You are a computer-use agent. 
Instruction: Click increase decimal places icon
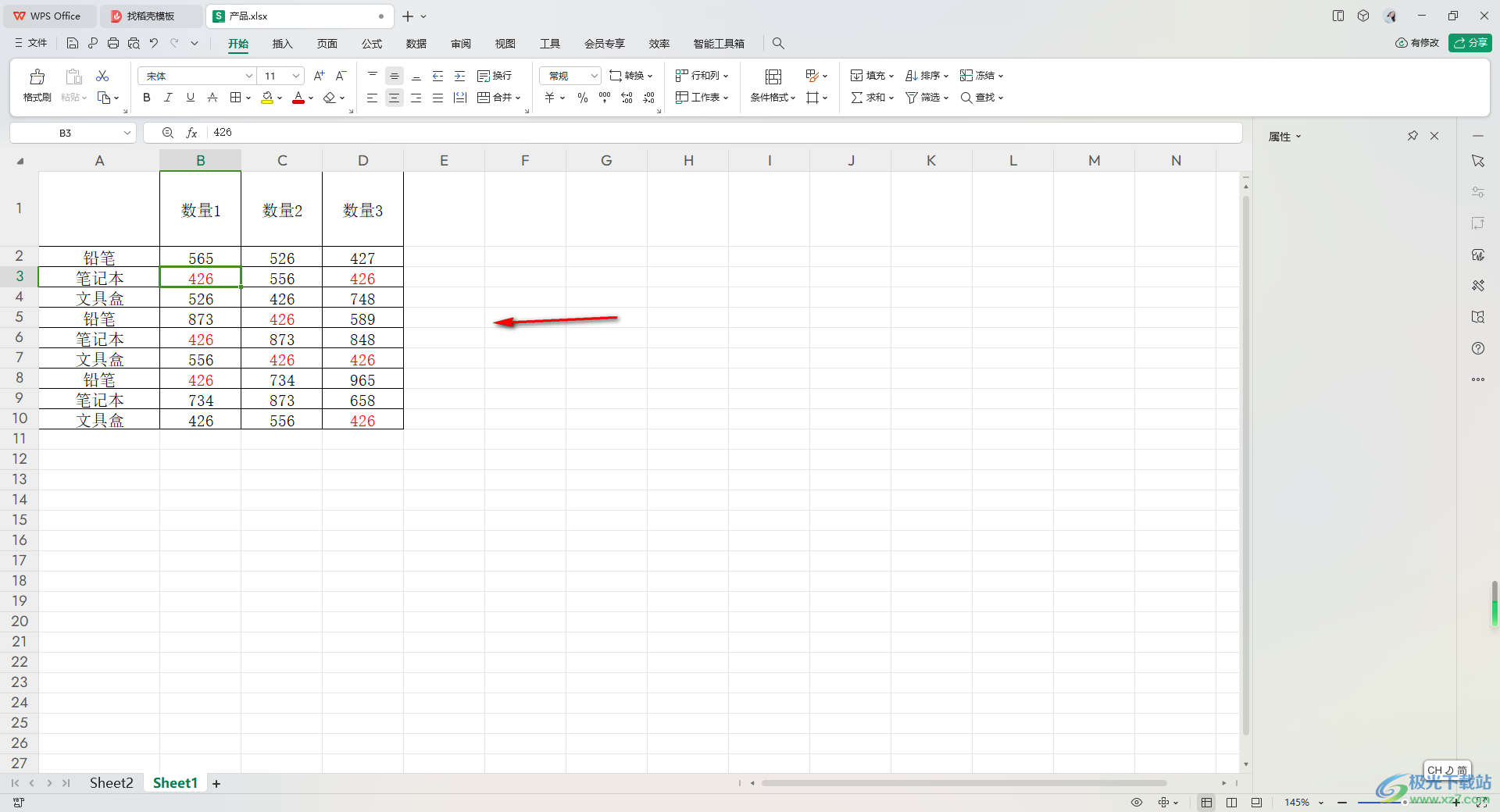[x=627, y=98]
